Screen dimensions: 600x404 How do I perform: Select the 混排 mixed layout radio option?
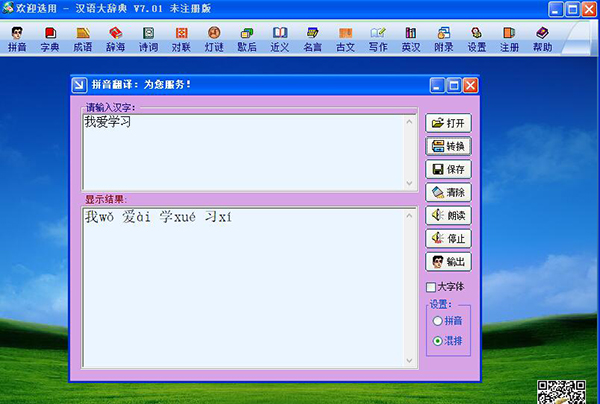[x=437, y=341]
